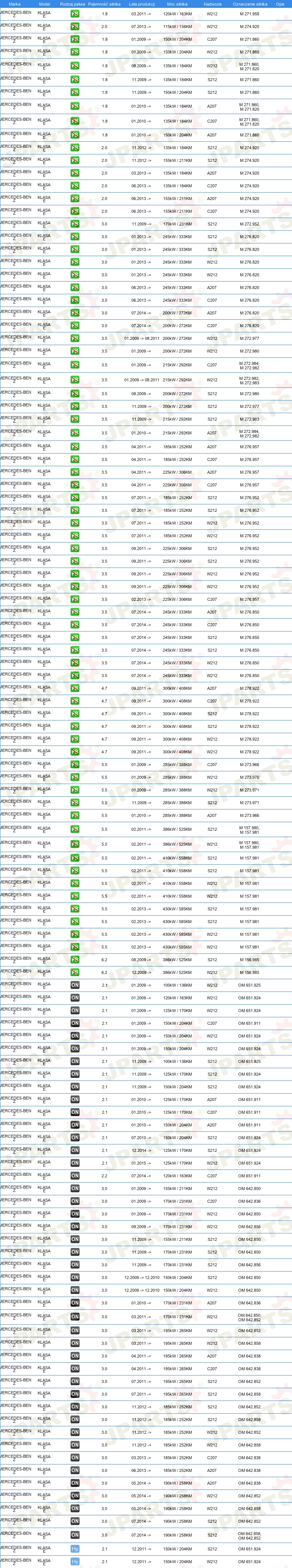This screenshot has height=1568, width=292.
Task: Select the power cell 170kW / 231KM in M 272.952 row
Action: (x=177, y=224)
